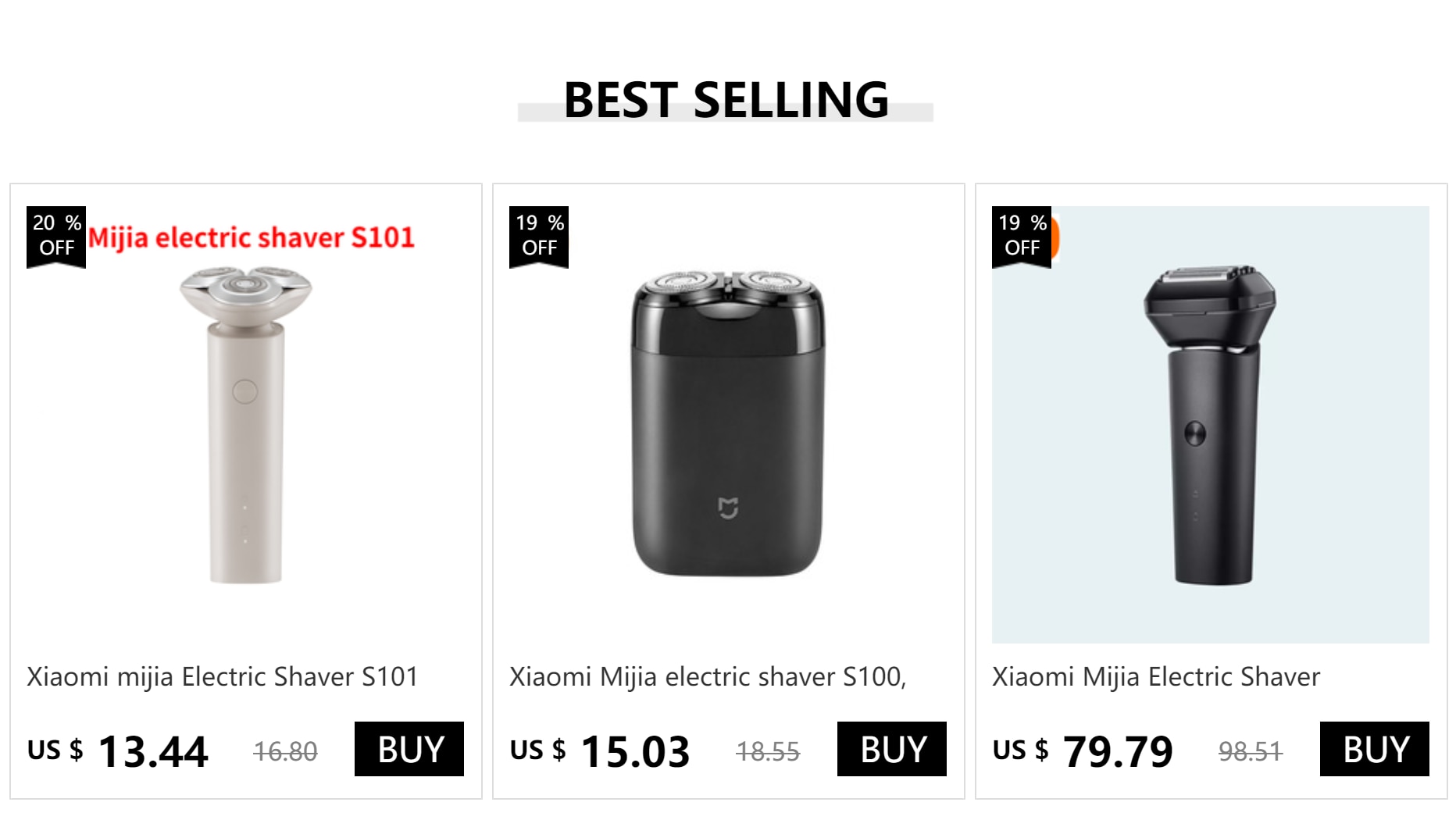The height and width of the screenshot is (820, 1456).
Task: Click the red 'Mijia electric shaver S101' caption
Action: (x=251, y=237)
